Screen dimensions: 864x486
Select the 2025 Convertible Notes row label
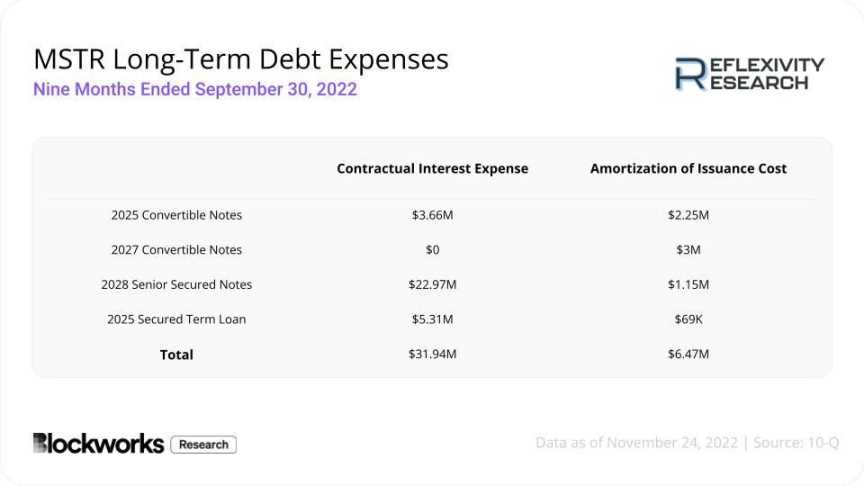(176, 215)
